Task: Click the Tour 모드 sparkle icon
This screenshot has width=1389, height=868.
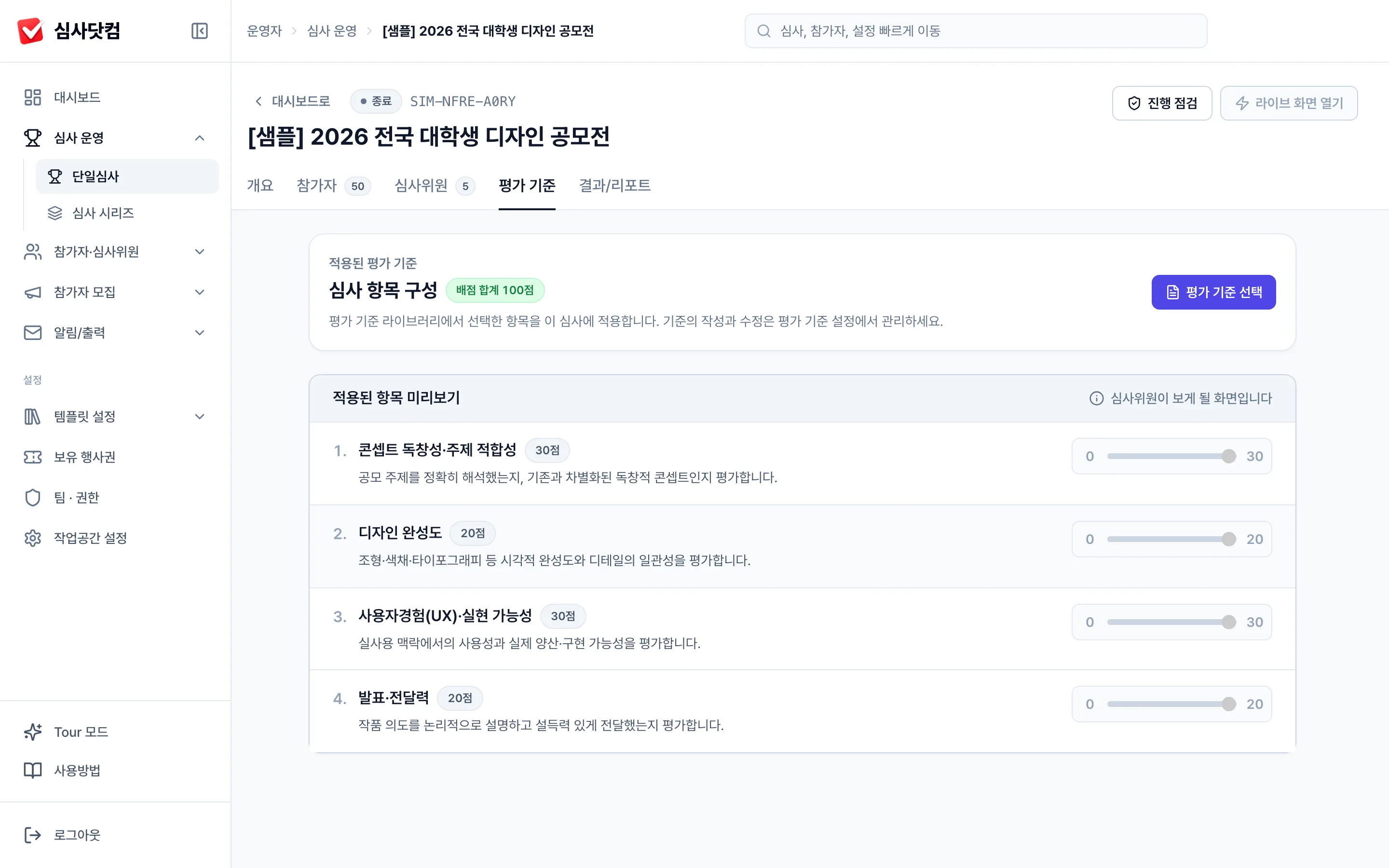Action: coord(33,732)
